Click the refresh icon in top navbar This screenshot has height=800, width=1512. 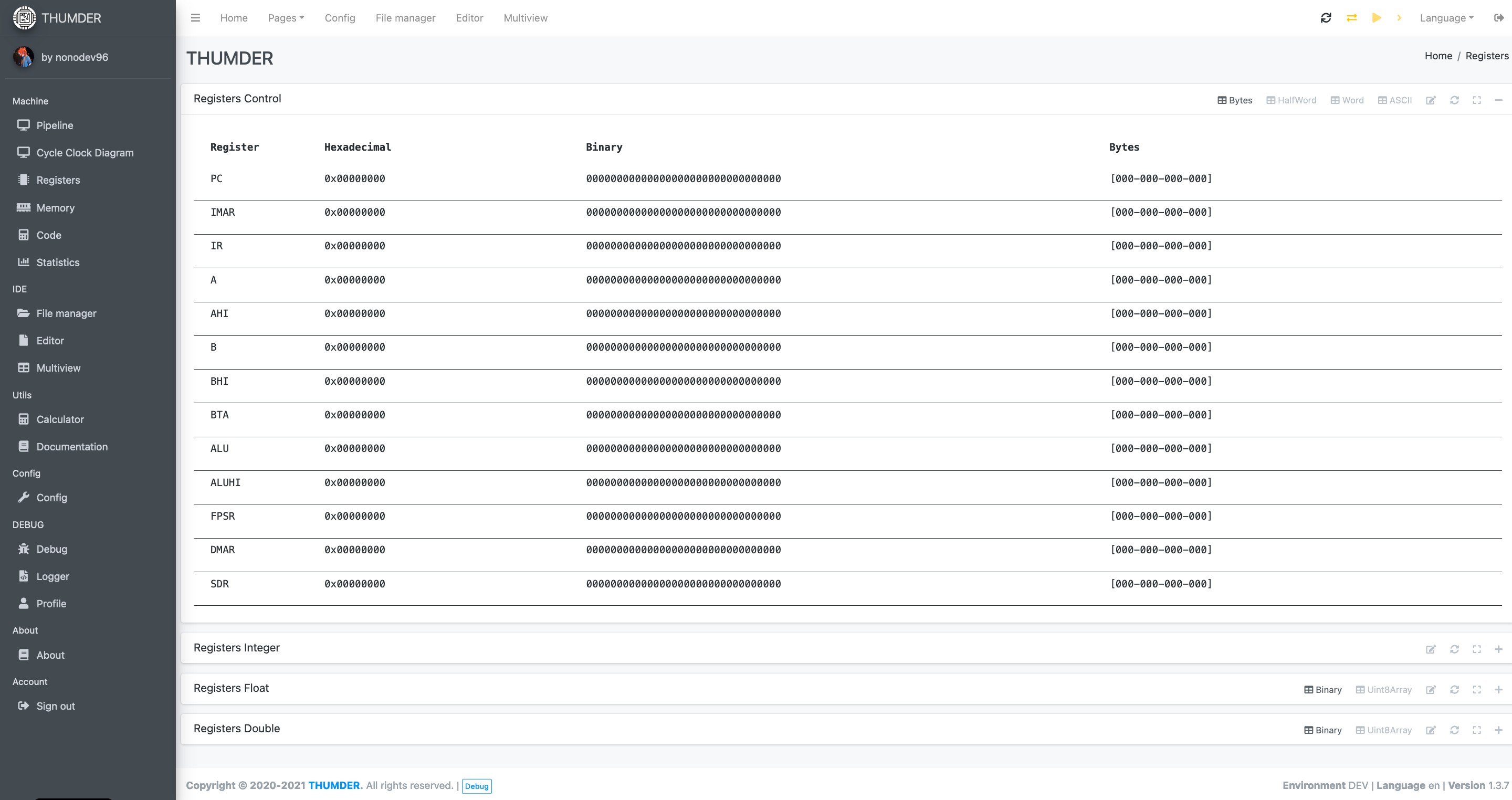click(1326, 18)
